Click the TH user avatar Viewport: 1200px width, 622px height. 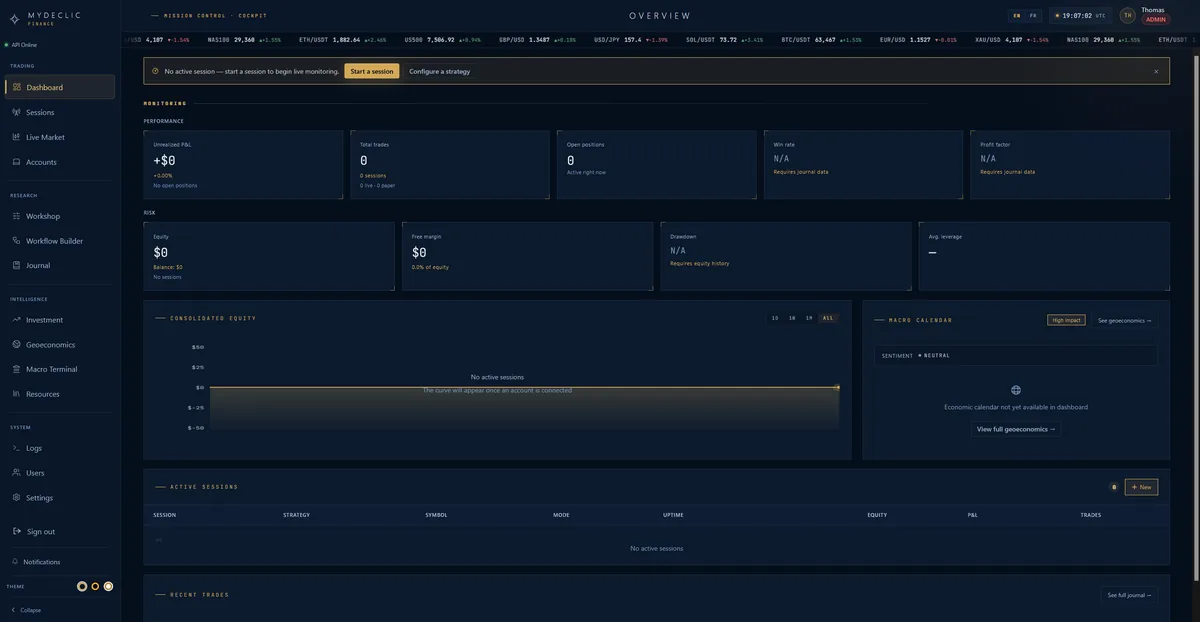pyautogui.click(x=1127, y=15)
